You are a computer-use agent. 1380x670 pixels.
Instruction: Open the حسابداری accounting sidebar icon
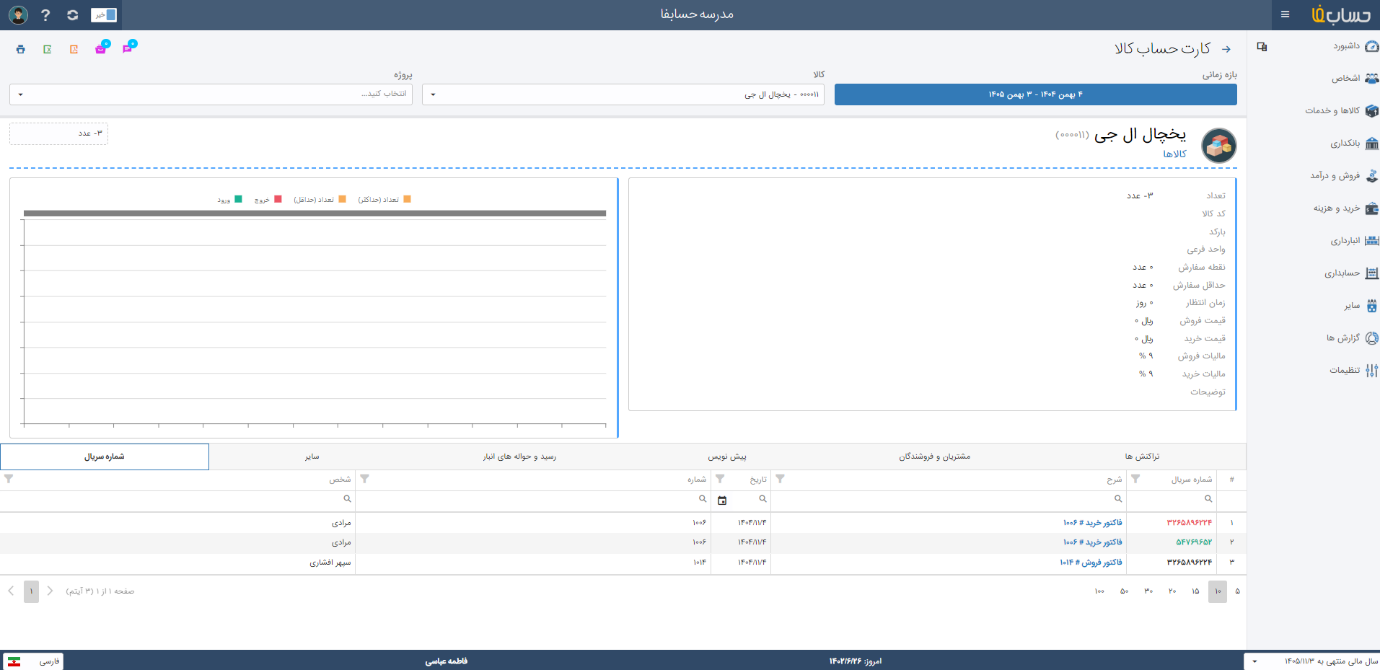1371,273
